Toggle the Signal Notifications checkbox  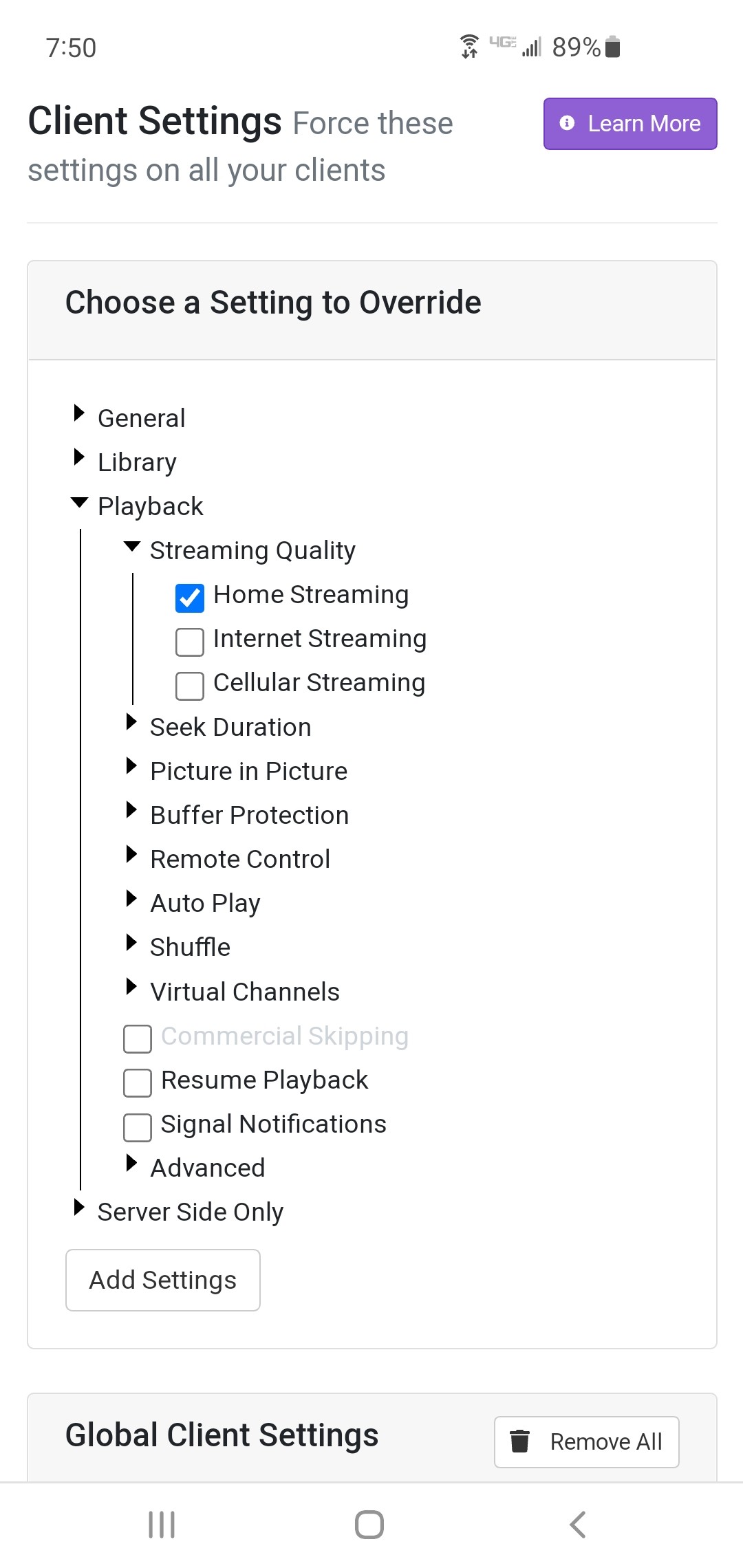138,1126
